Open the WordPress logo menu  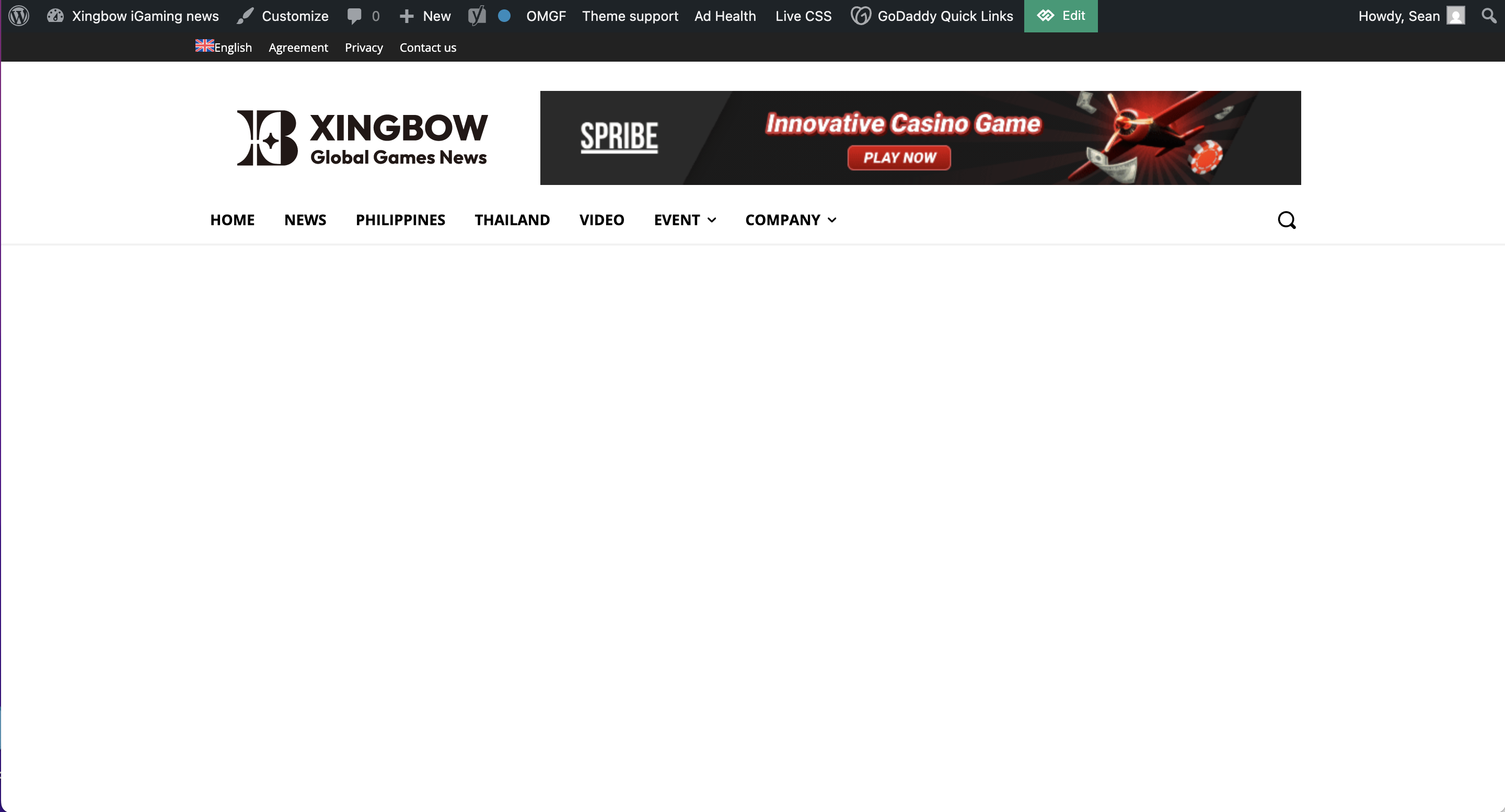tap(19, 16)
